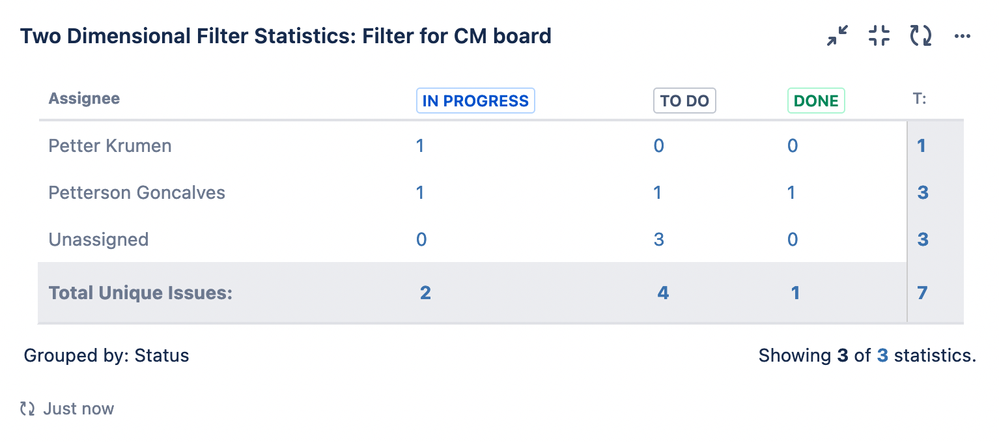Viewport: 999px width, 442px height.
Task: Click the Assignee column header
Action: coord(84,99)
